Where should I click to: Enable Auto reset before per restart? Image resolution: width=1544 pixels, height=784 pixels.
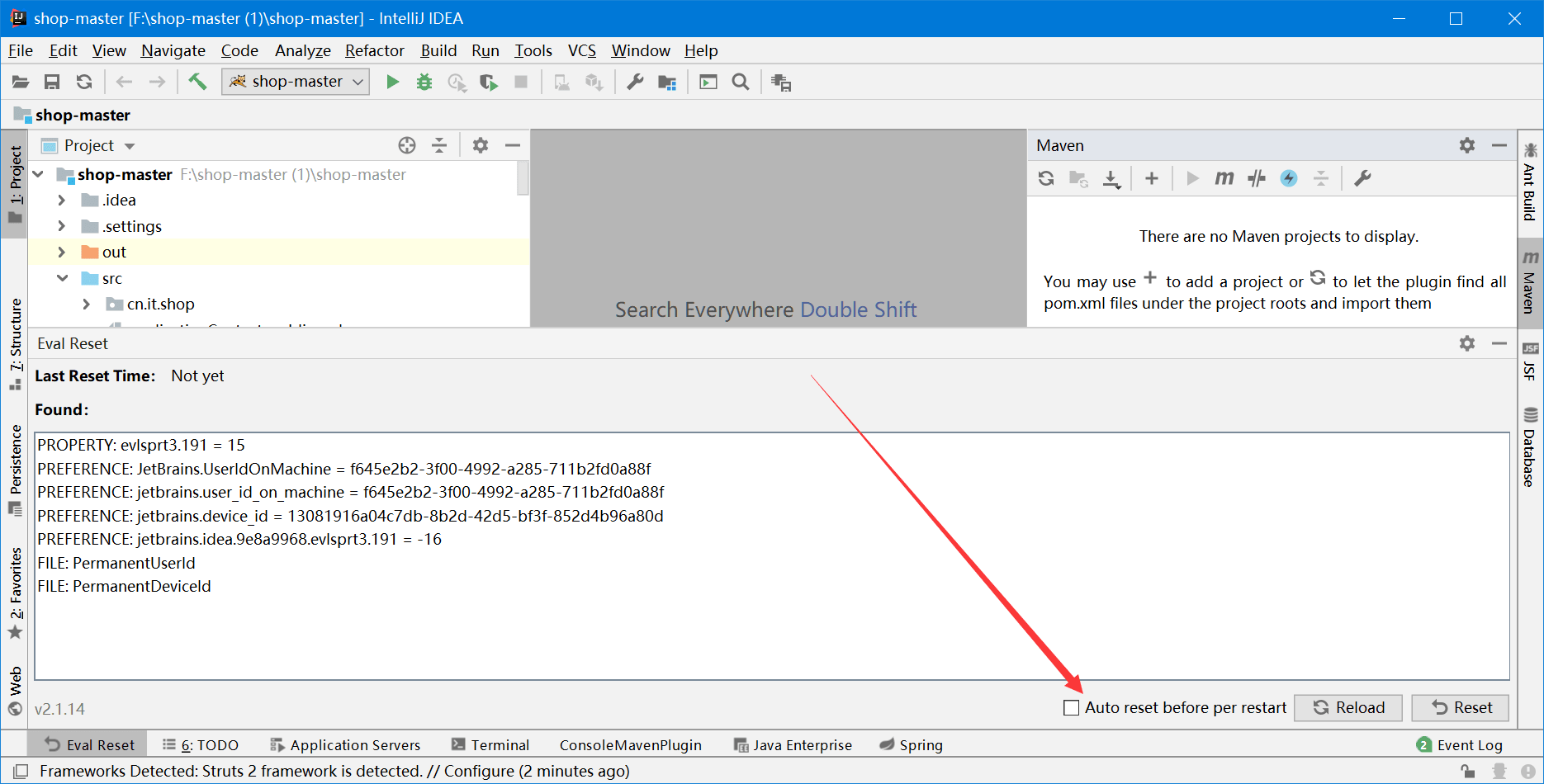[1072, 708]
